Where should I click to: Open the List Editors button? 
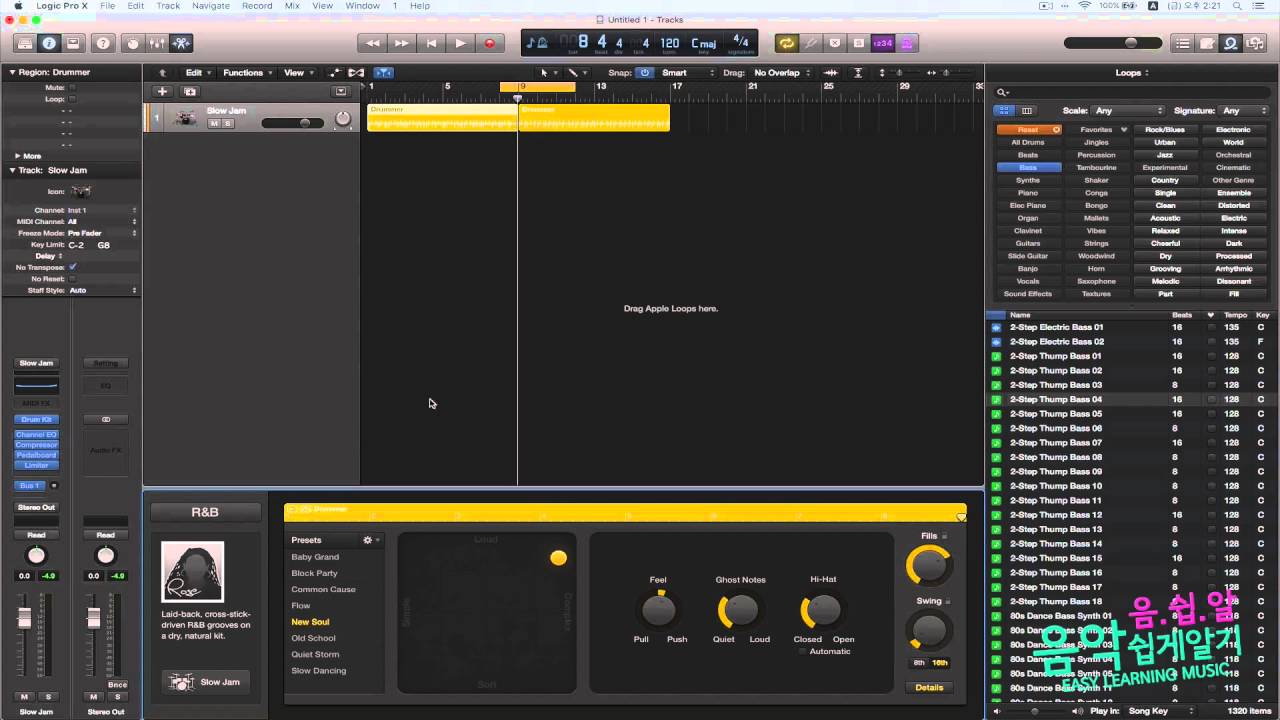coord(1183,43)
